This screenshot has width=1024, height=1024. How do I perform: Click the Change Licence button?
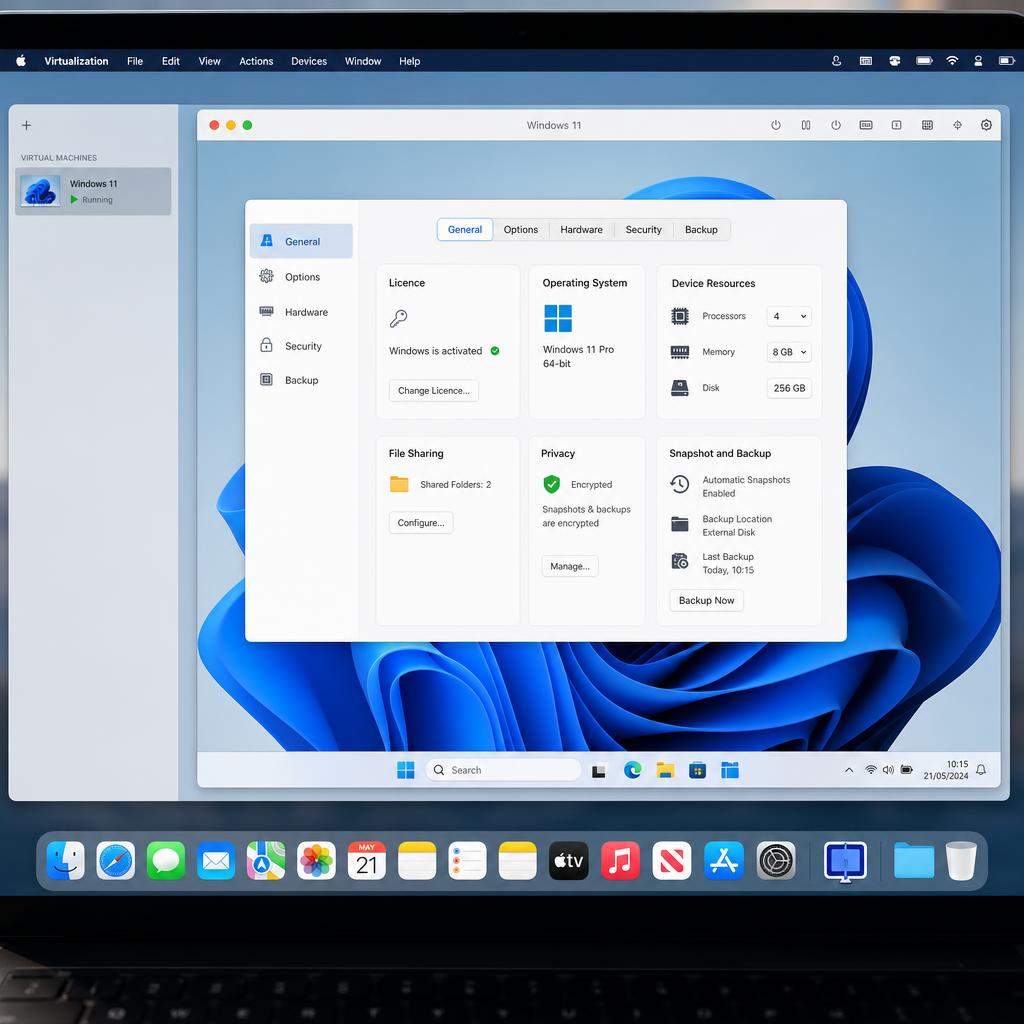pyautogui.click(x=434, y=391)
